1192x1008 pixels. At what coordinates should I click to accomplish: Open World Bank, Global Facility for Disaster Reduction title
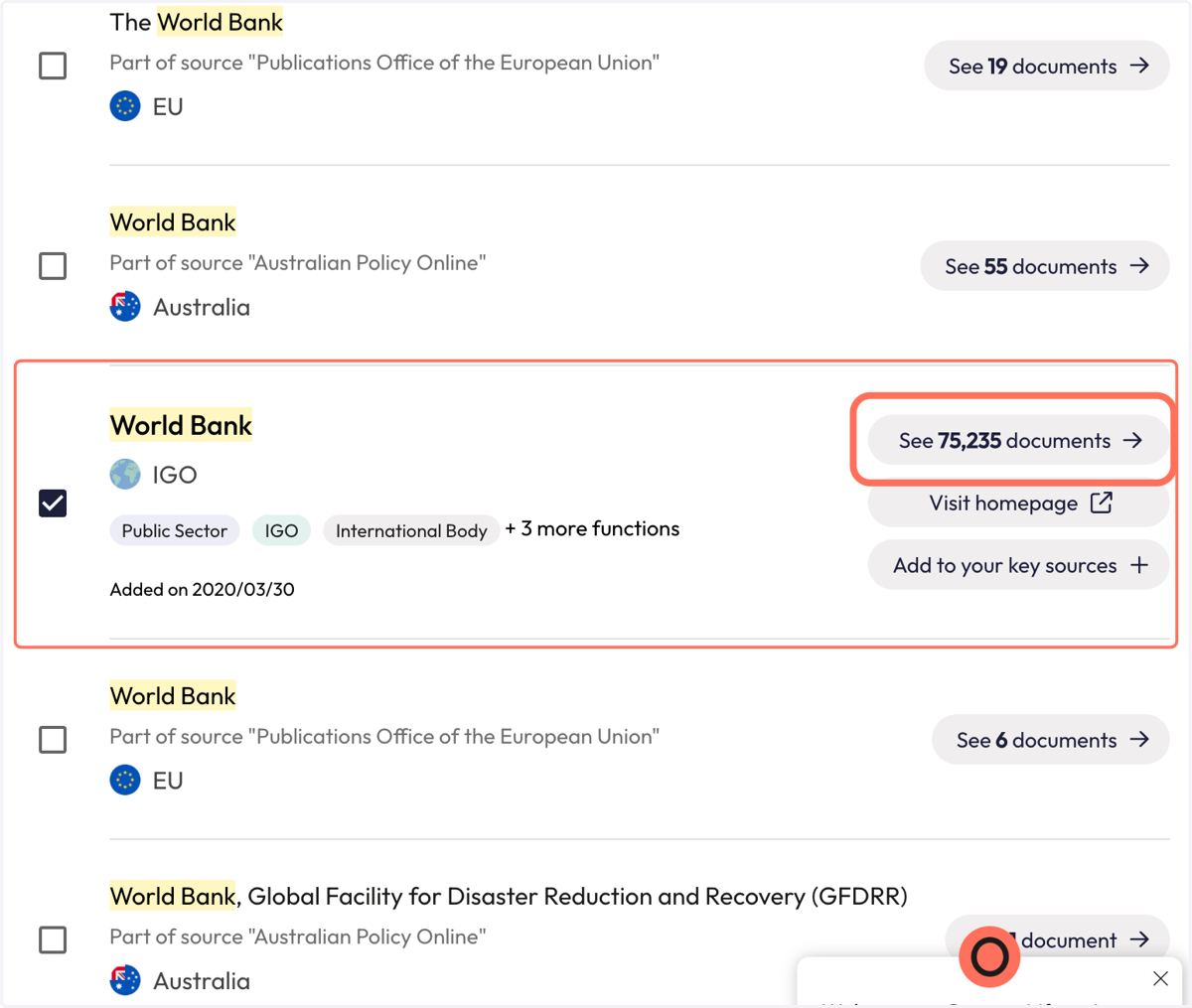[x=509, y=897]
